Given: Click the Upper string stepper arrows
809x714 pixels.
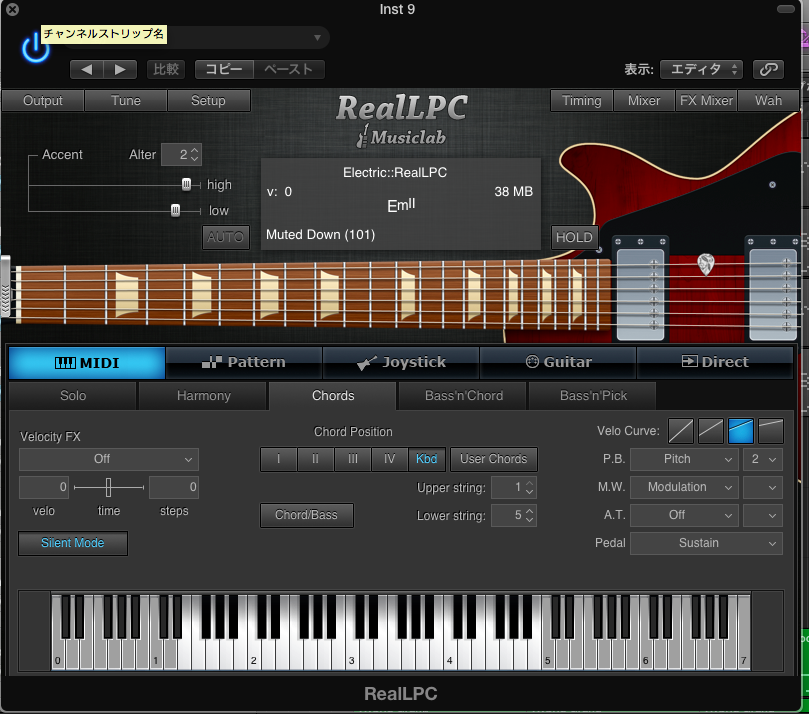Looking at the screenshot, I should [x=529, y=488].
